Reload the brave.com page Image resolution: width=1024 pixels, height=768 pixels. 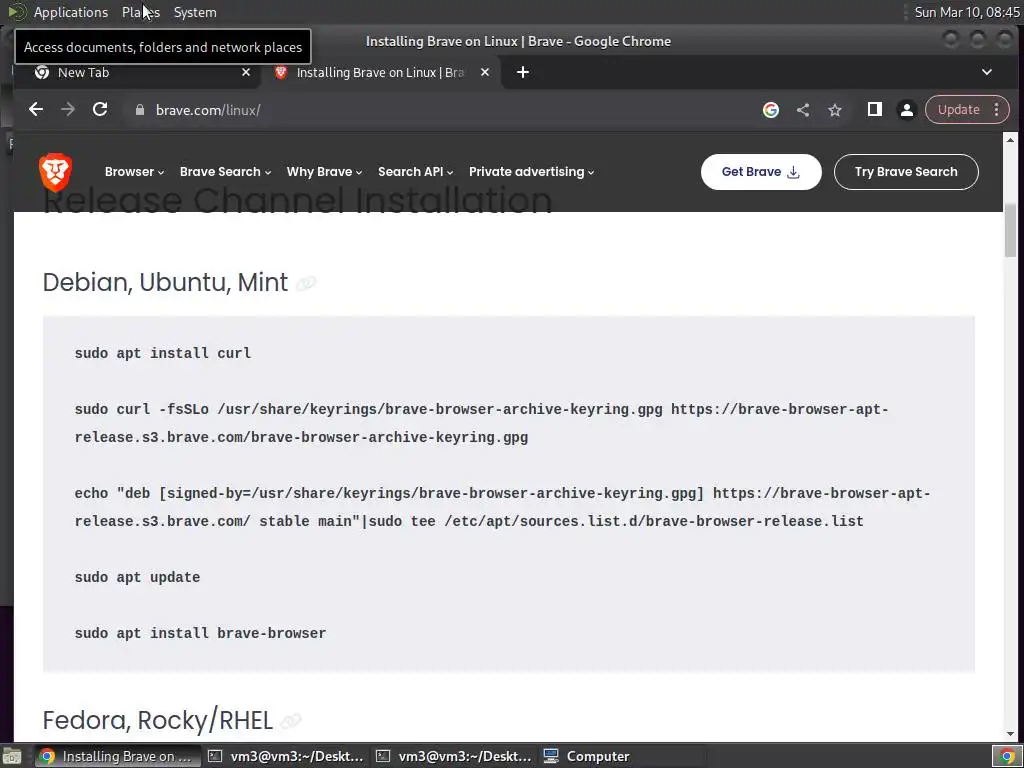[100, 110]
